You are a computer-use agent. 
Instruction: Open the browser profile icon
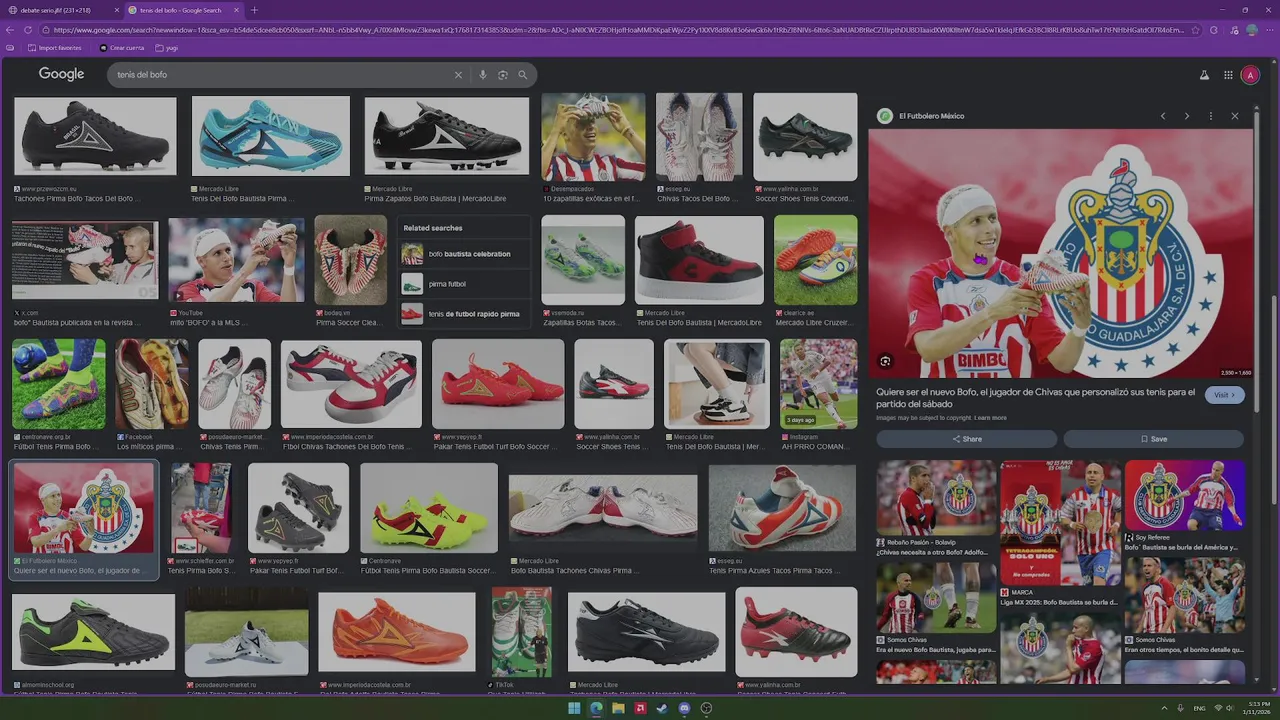point(1252,30)
